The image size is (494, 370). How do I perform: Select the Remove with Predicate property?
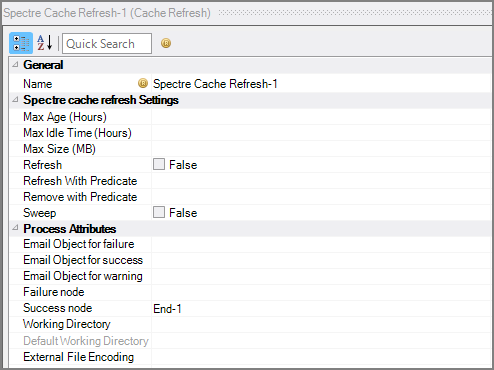[80, 197]
